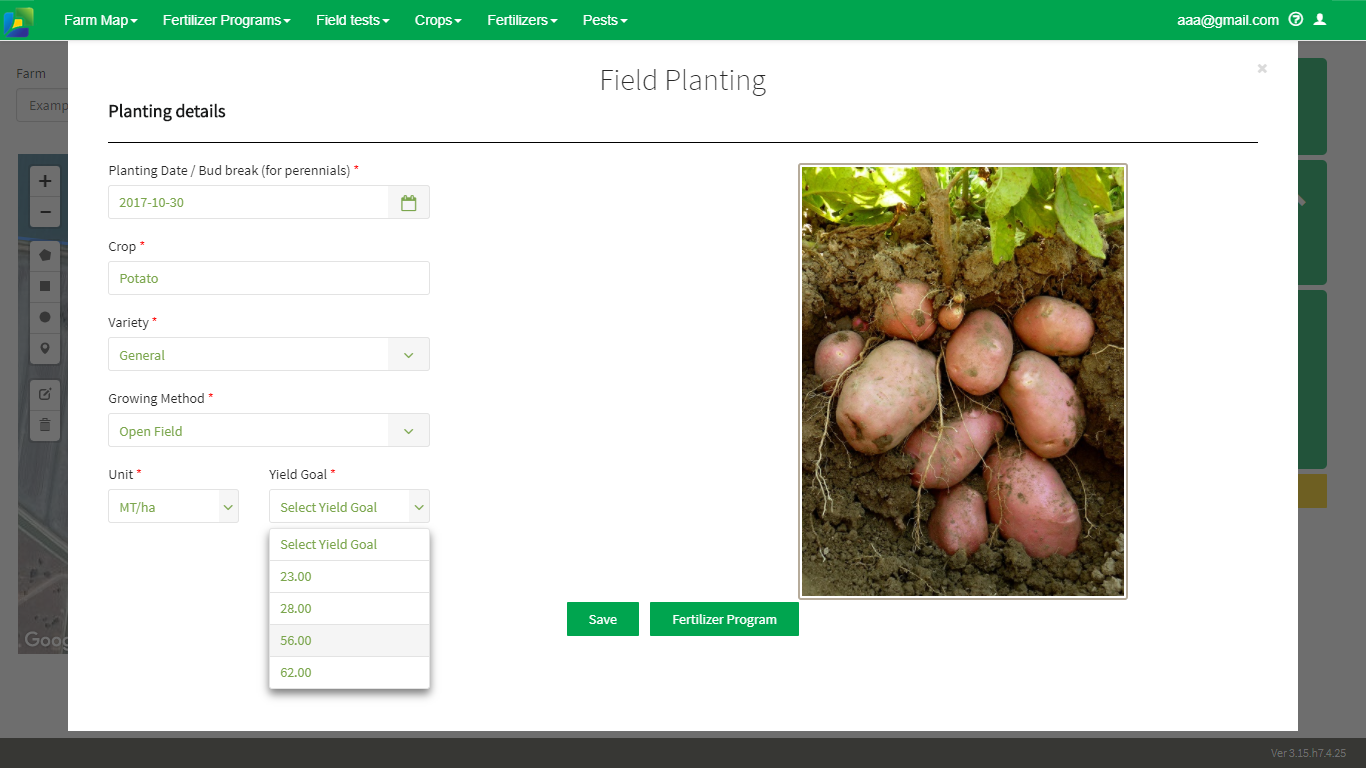The width and height of the screenshot is (1366, 768).
Task: Expand the Variety dropdown
Action: [408, 354]
